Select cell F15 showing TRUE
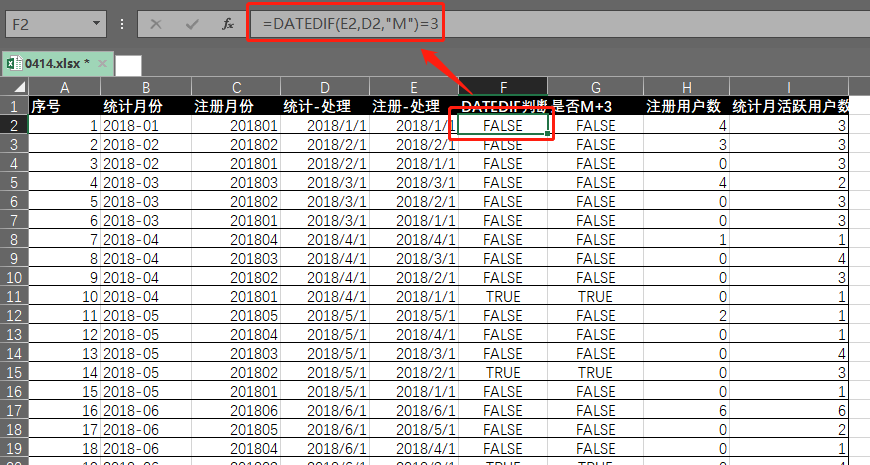This screenshot has width=870, height=465. click(x=503, y=372)
